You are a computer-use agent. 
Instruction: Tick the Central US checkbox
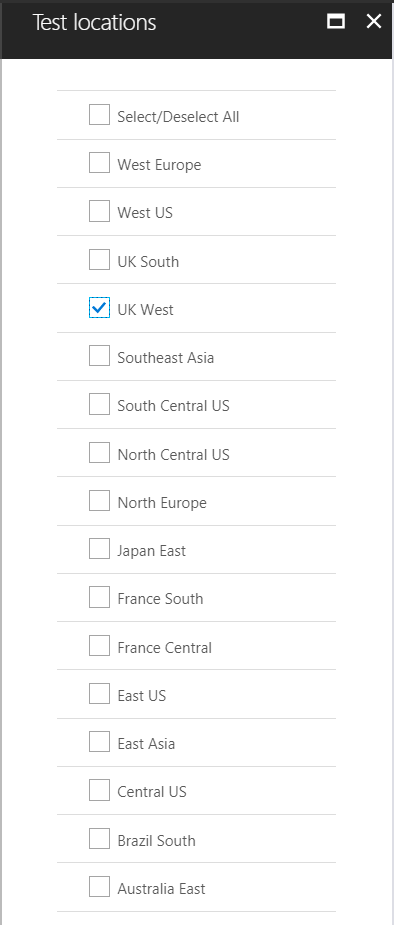coord(99,790)
